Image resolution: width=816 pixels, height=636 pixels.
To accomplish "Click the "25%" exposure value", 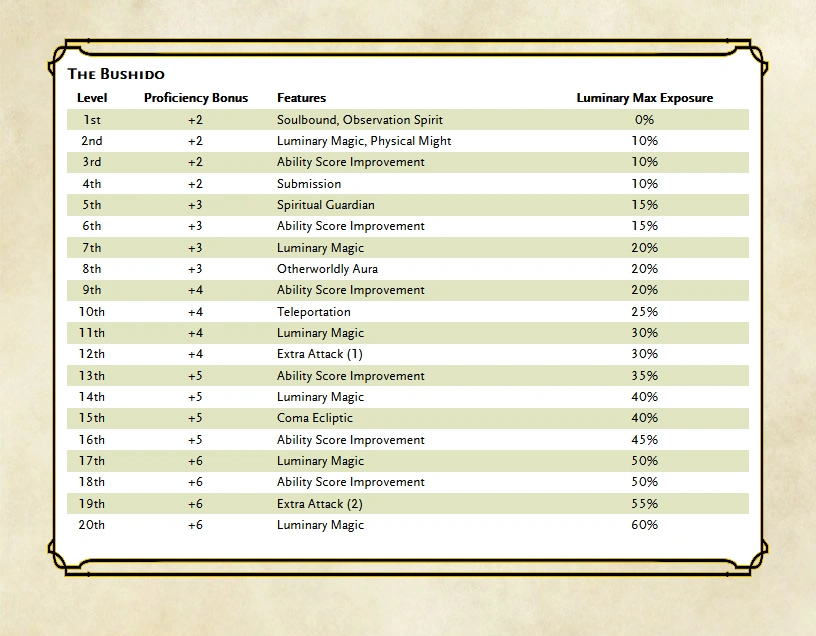I will (645, 312).
